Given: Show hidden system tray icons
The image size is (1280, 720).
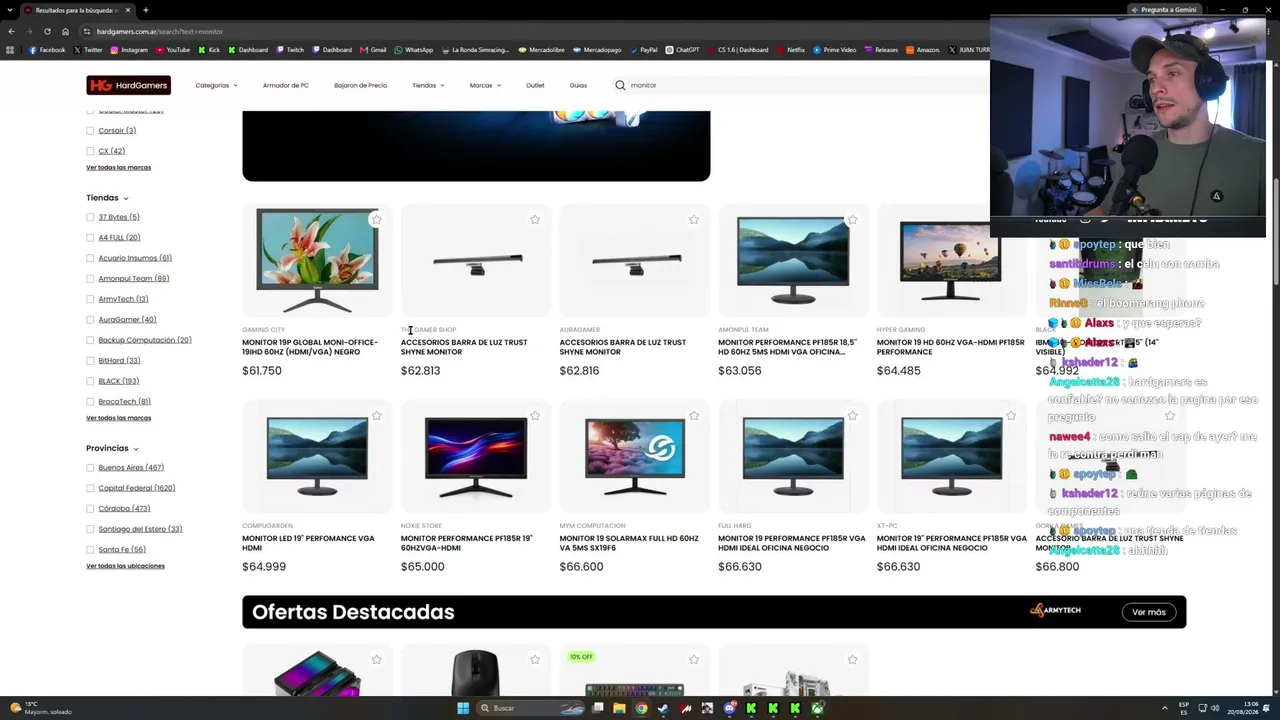Looking at the screenshot, I should 1165,708.
